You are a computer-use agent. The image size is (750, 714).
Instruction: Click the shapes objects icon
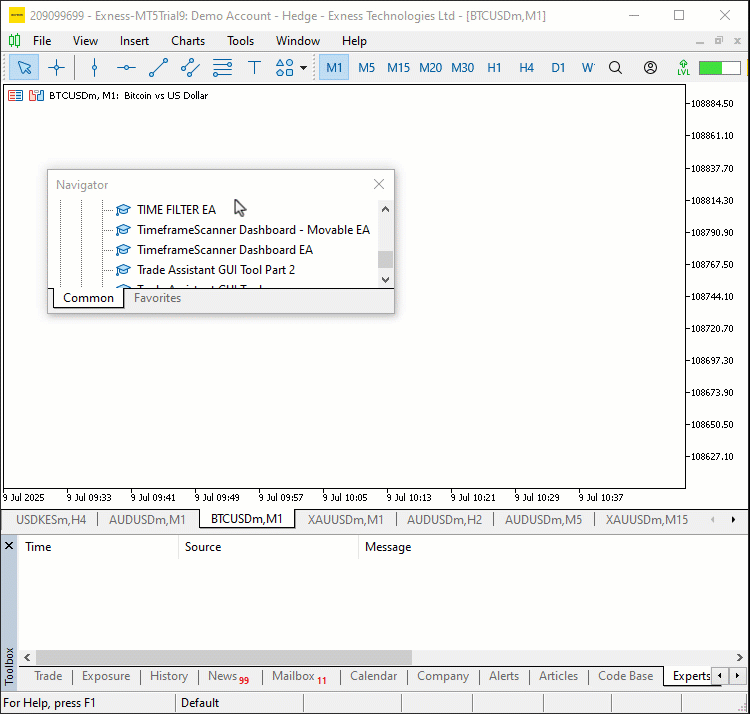[x=285, y=67]
